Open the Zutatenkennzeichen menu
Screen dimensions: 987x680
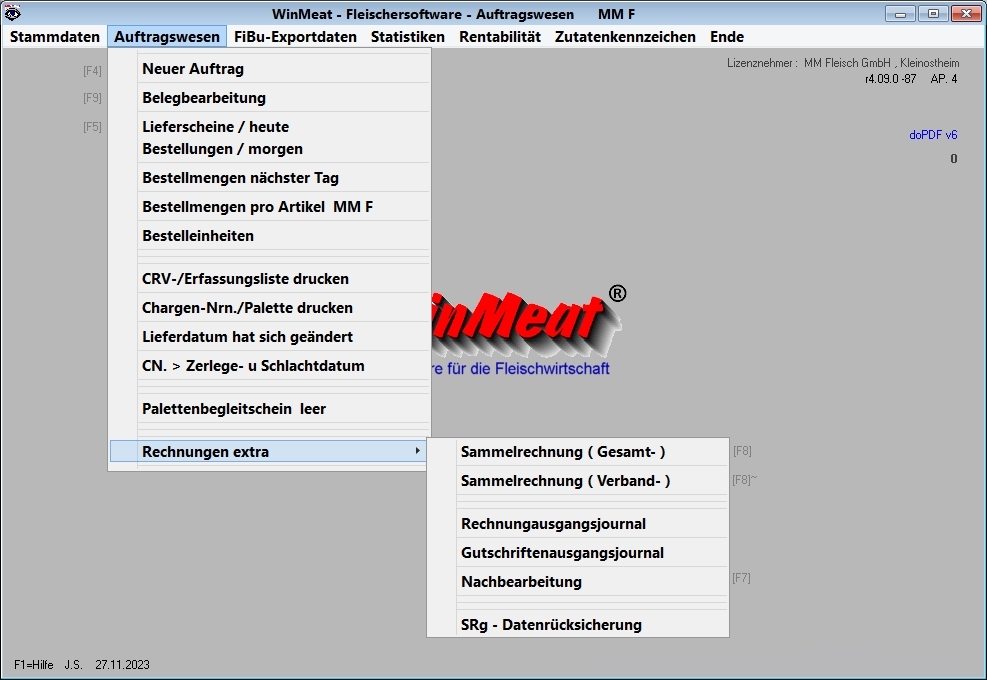tap(625, 37)
